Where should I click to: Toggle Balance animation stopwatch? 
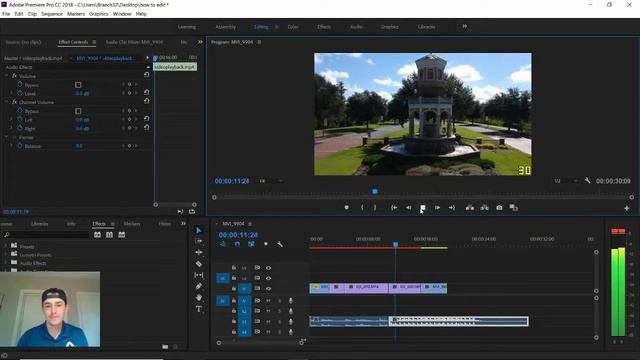point(20,146)
